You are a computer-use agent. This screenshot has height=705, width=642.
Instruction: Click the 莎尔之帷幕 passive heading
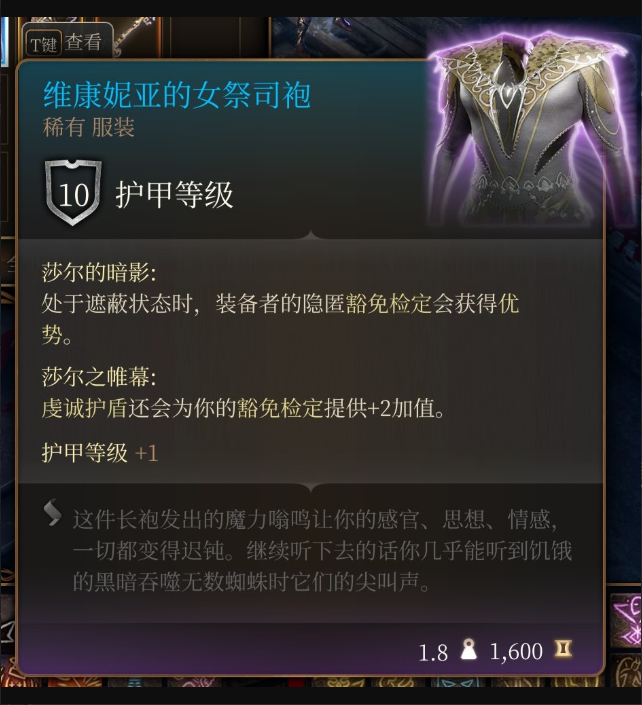[x=99, y=377]
